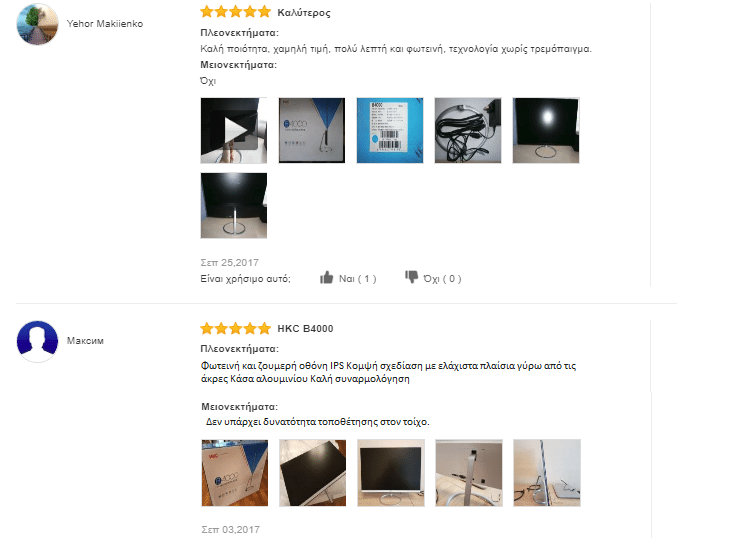This screenshot has width=749, height=540.
Task: Open B4000 box photo in first review
Action: coord(312,130)
